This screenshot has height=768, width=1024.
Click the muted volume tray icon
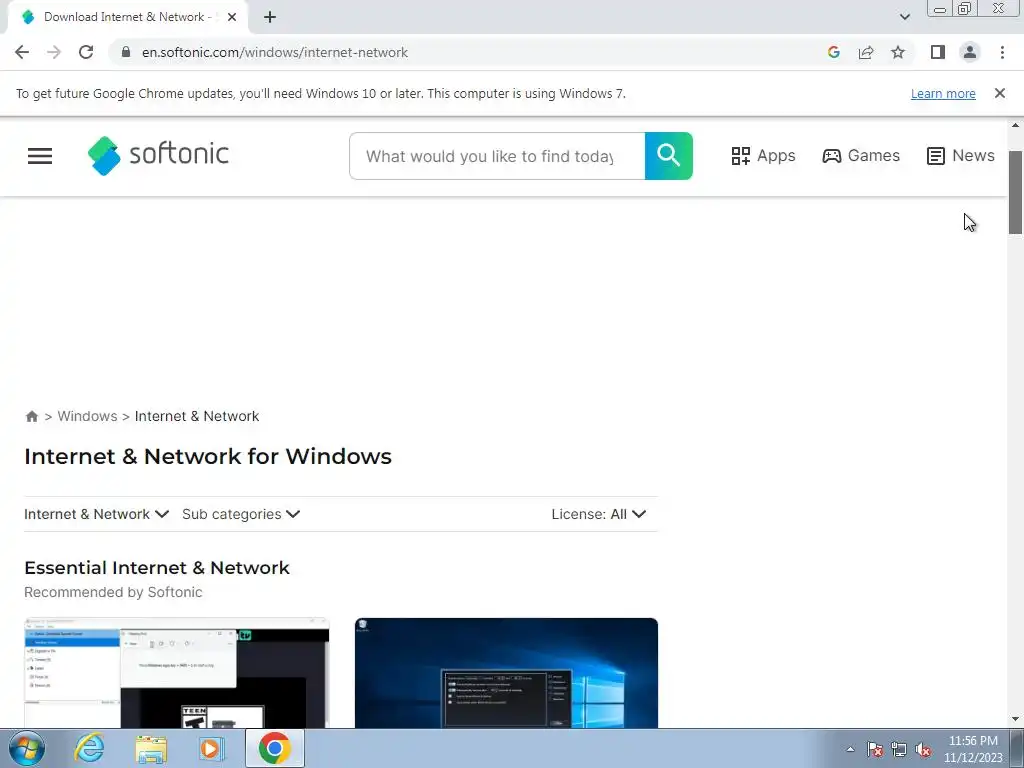(x=923, y=749)
